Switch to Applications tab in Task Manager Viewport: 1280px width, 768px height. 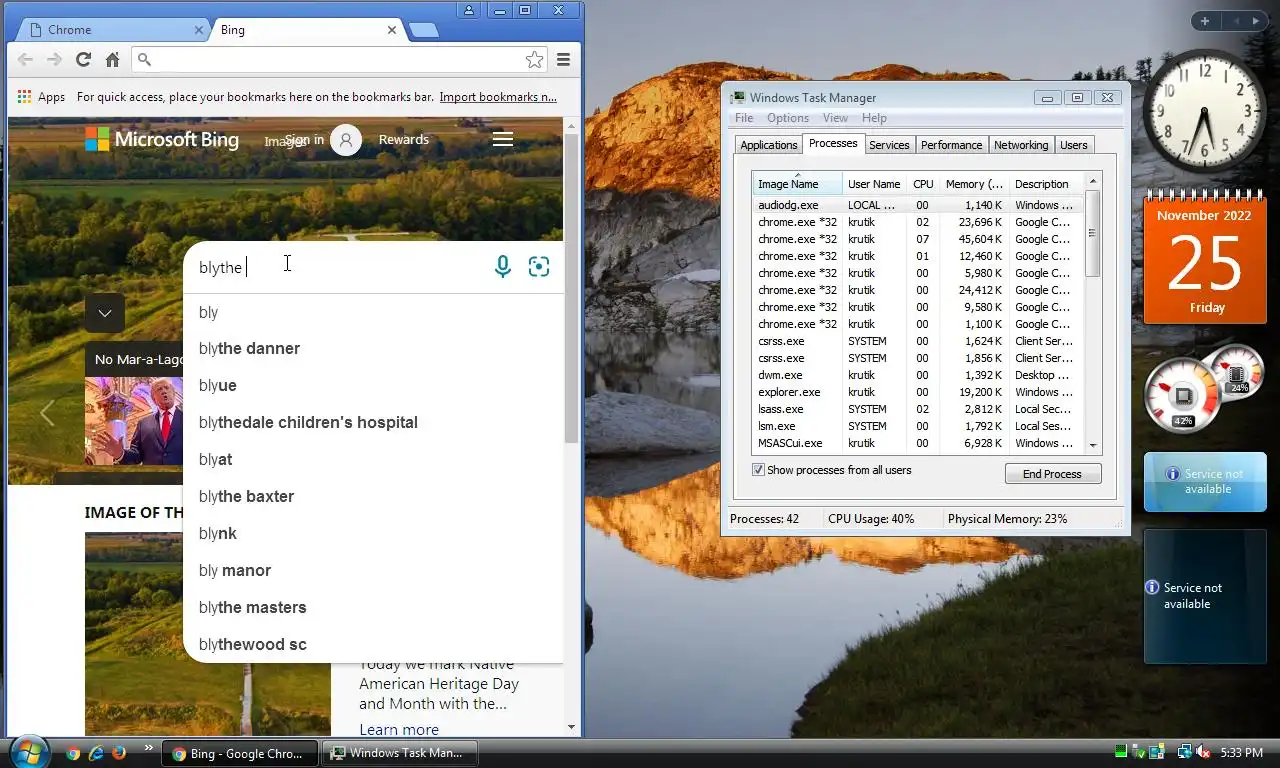[x=768, y=145]
